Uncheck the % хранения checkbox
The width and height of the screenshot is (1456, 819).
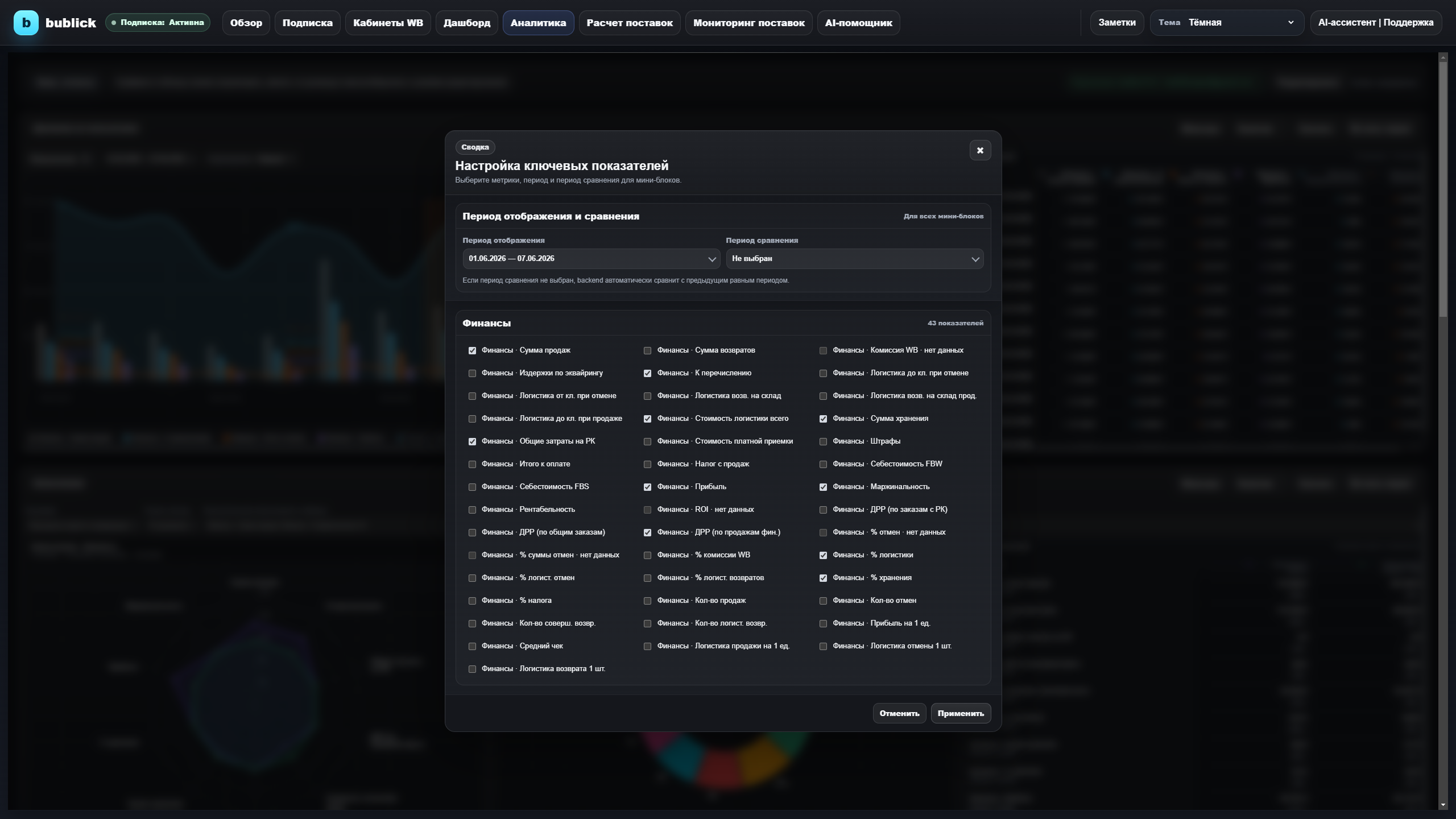[x=823, y=578]
